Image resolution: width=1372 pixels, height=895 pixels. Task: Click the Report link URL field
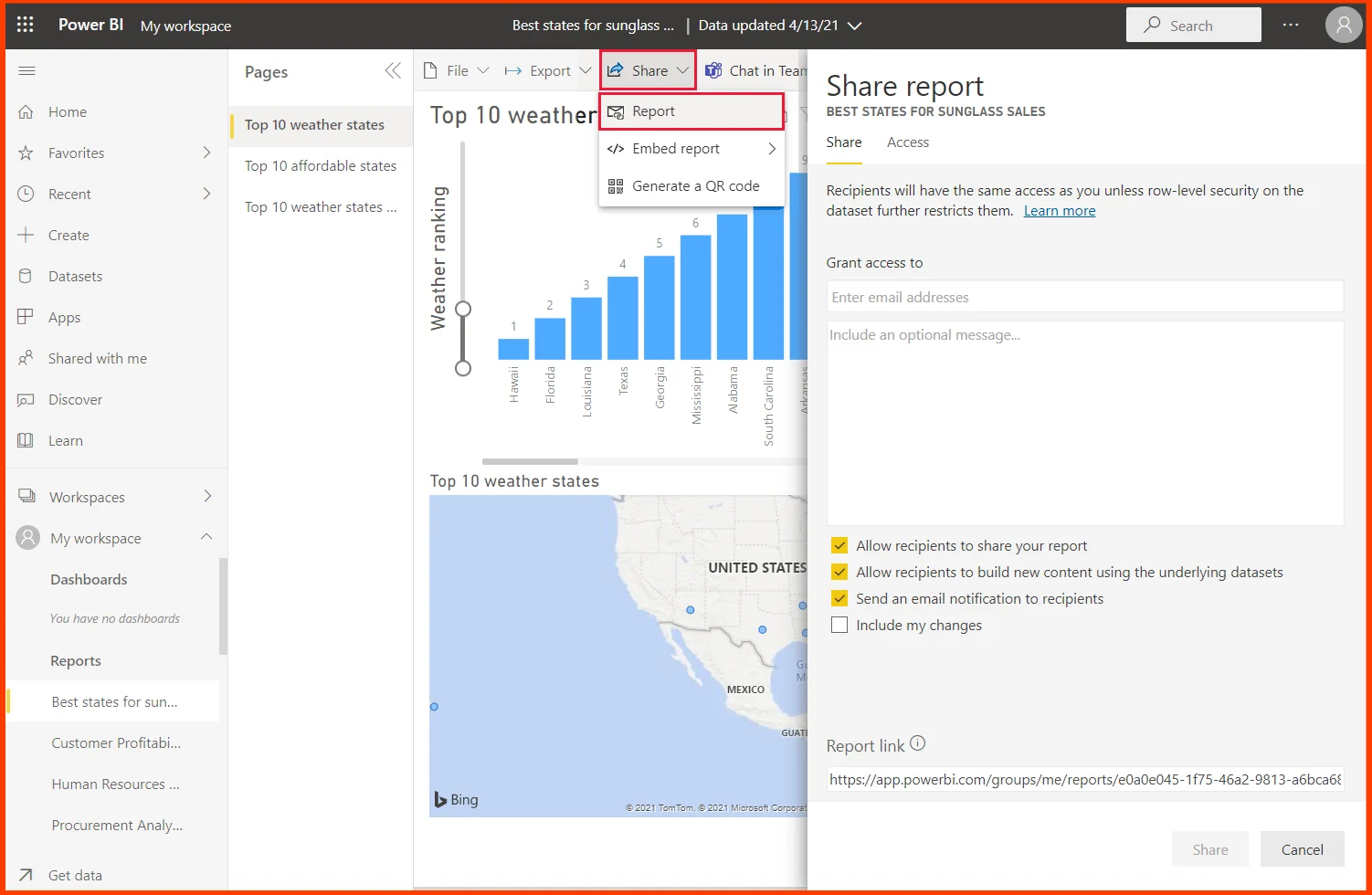(x=1085, y=779)
